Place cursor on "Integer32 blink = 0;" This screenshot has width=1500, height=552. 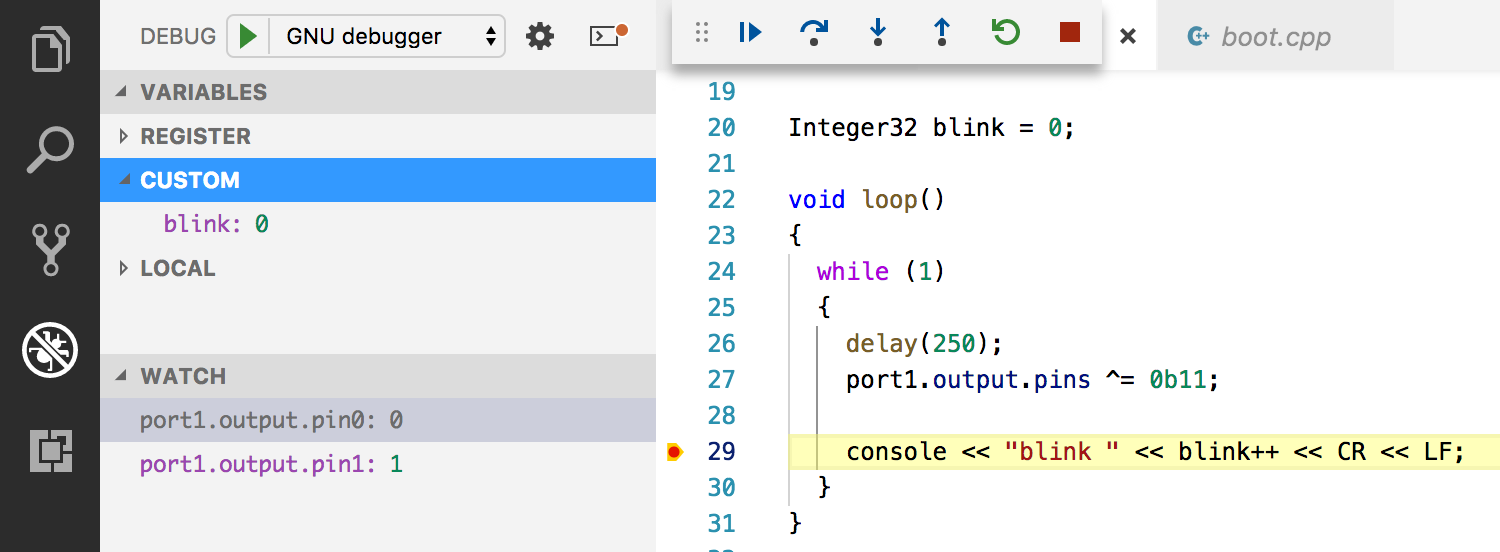931,128
